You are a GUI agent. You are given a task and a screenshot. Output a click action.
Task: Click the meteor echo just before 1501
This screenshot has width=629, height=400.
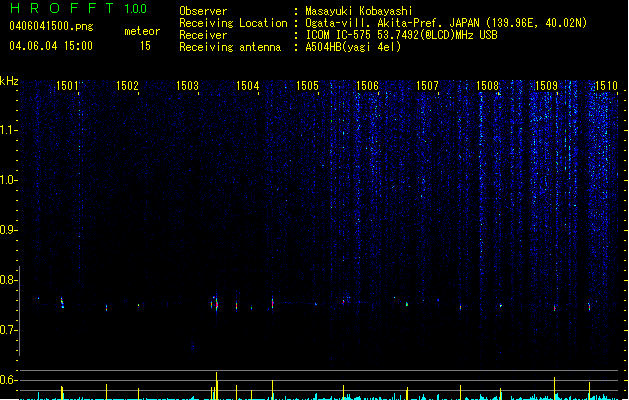[62, 303]
